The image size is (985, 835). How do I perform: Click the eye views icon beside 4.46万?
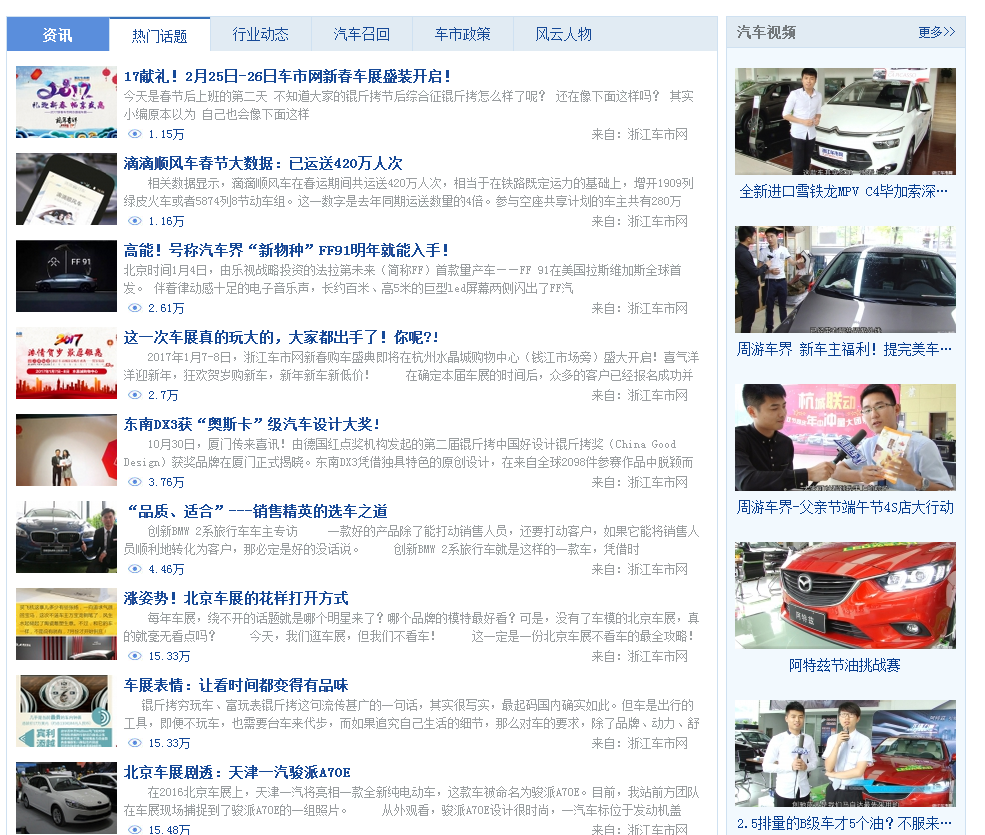134,569
